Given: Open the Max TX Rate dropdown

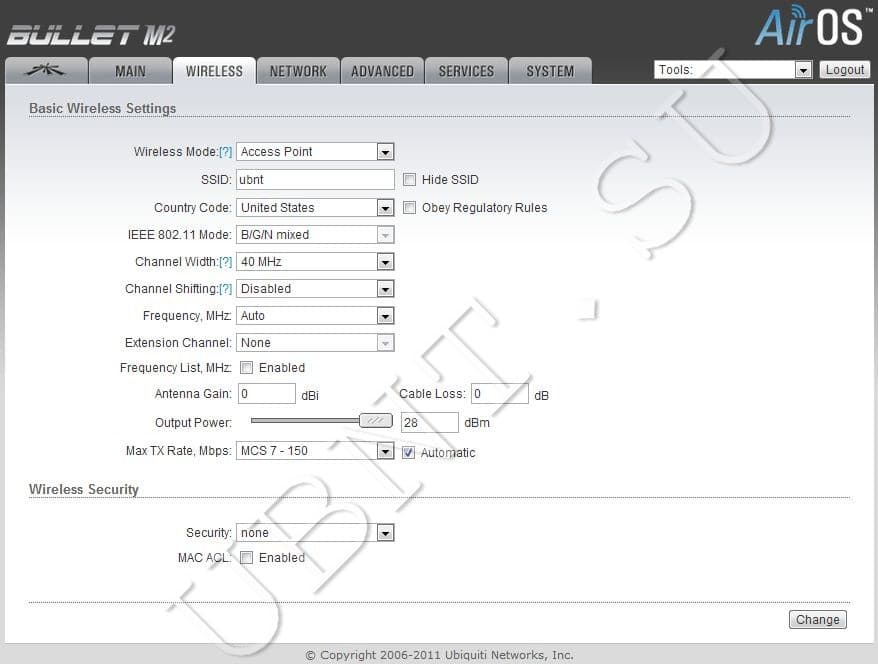Looking at the screenshot, I should point(315,451).
